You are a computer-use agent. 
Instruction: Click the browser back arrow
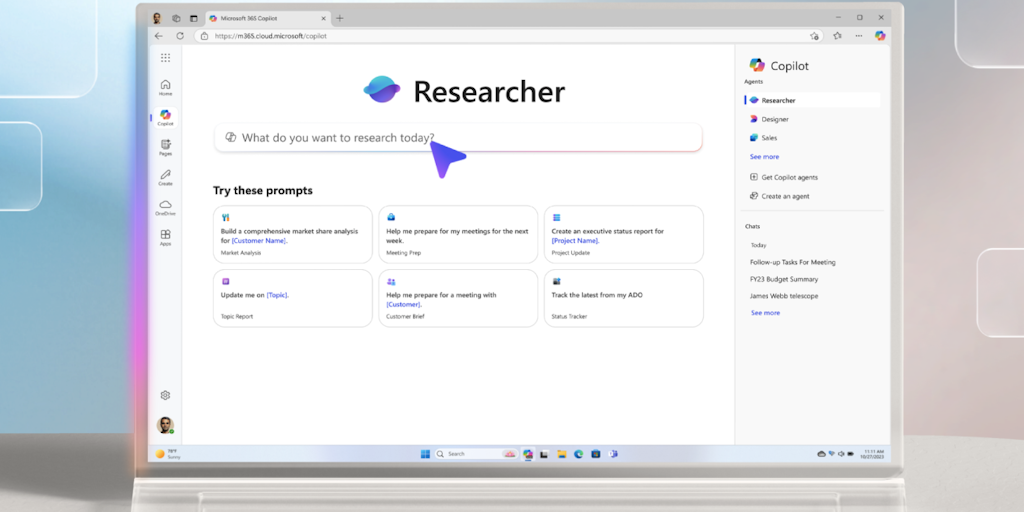click(159, 36)
